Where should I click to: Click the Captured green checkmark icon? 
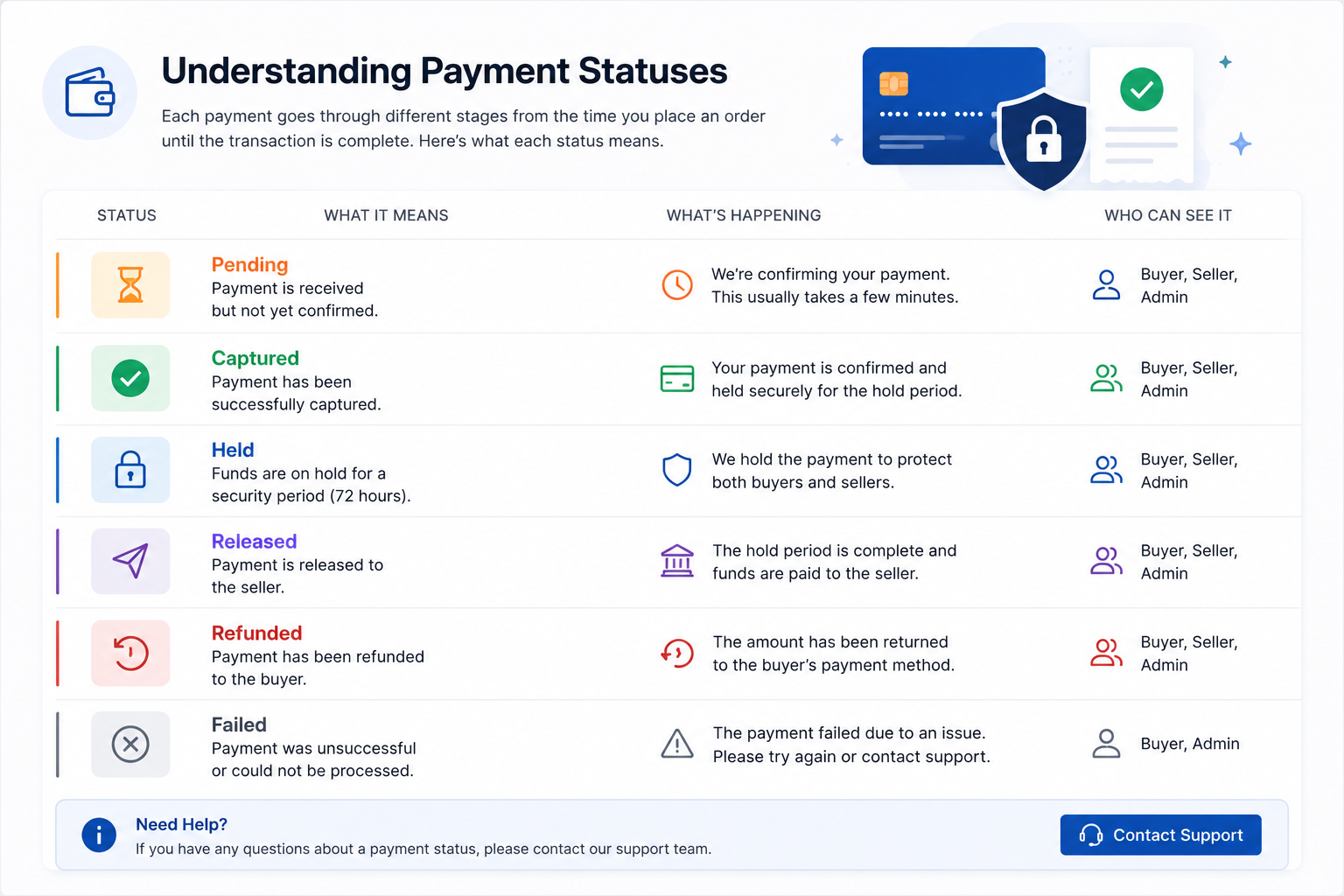(130, 378)
